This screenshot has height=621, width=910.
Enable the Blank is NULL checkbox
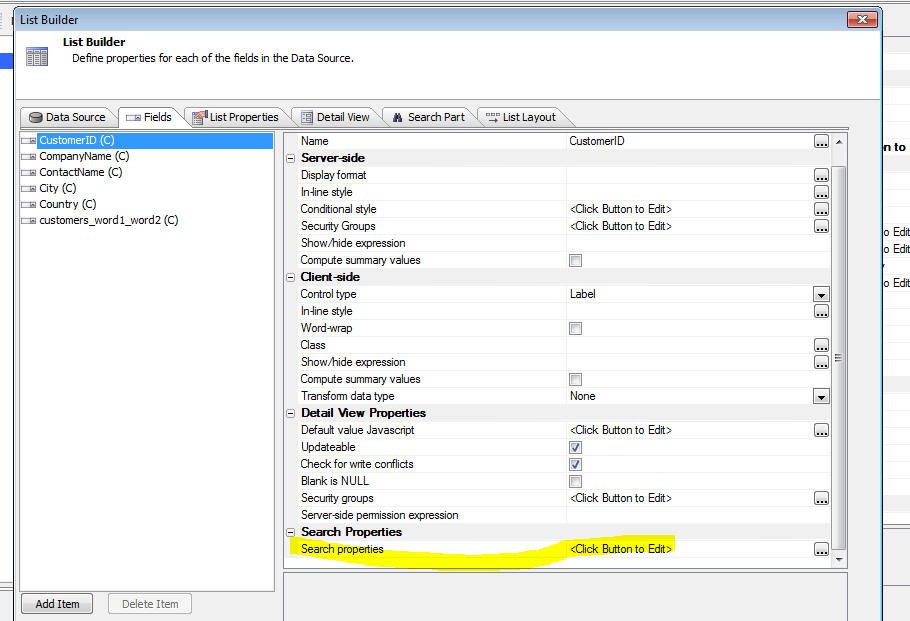[575, 481]
